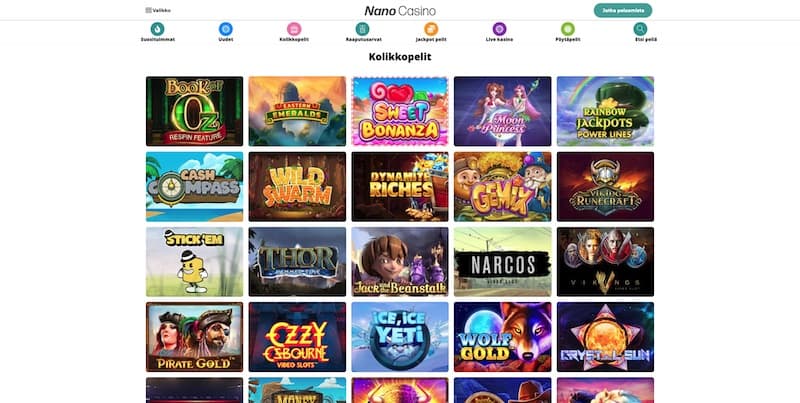This screenshot has height=403, width=800.
Task: Open the orange Jackpot pelit icon
Action: (431, 29)
